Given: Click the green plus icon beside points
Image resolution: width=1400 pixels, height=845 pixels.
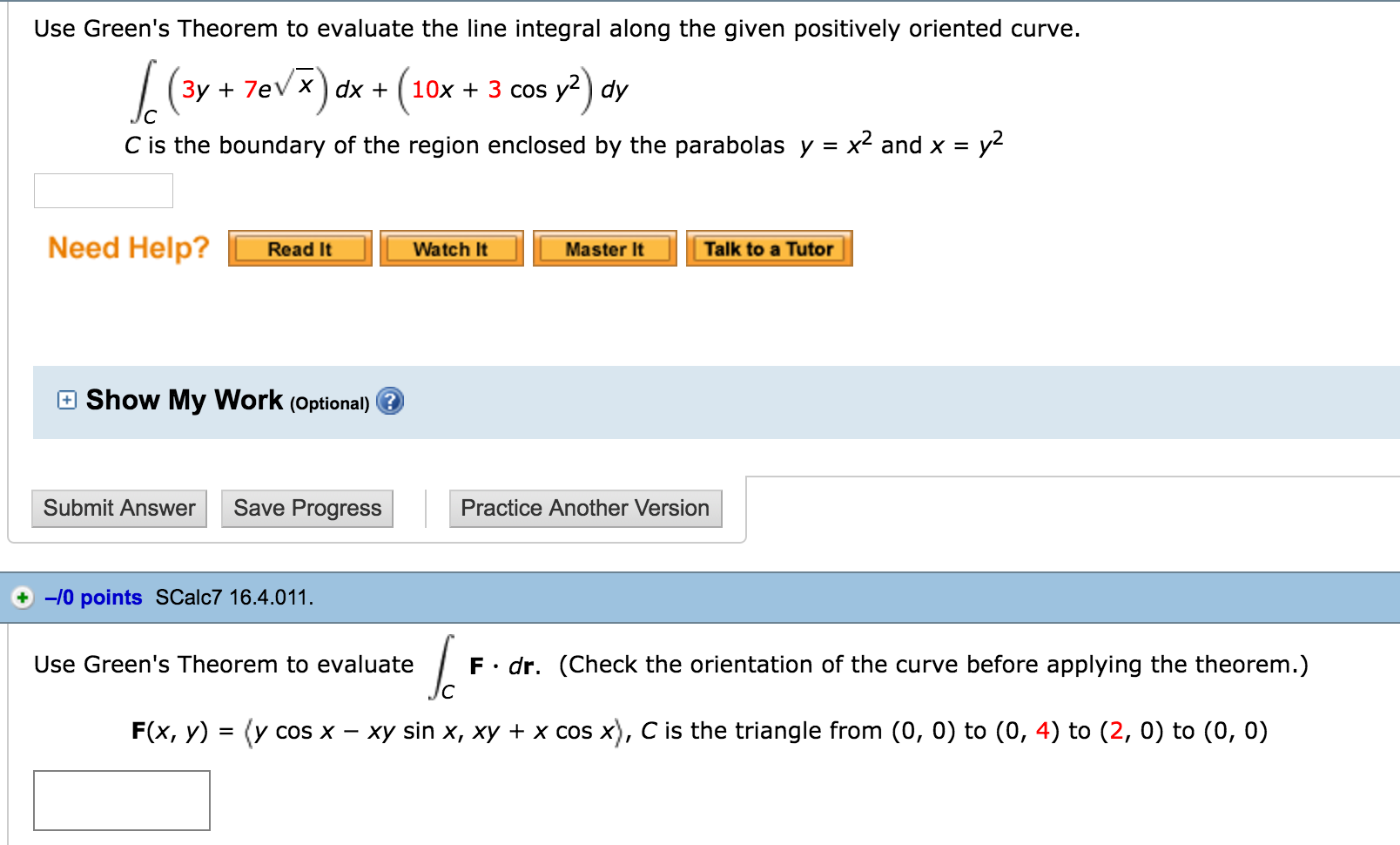Looking at the screenshot, I should point(23,598).
